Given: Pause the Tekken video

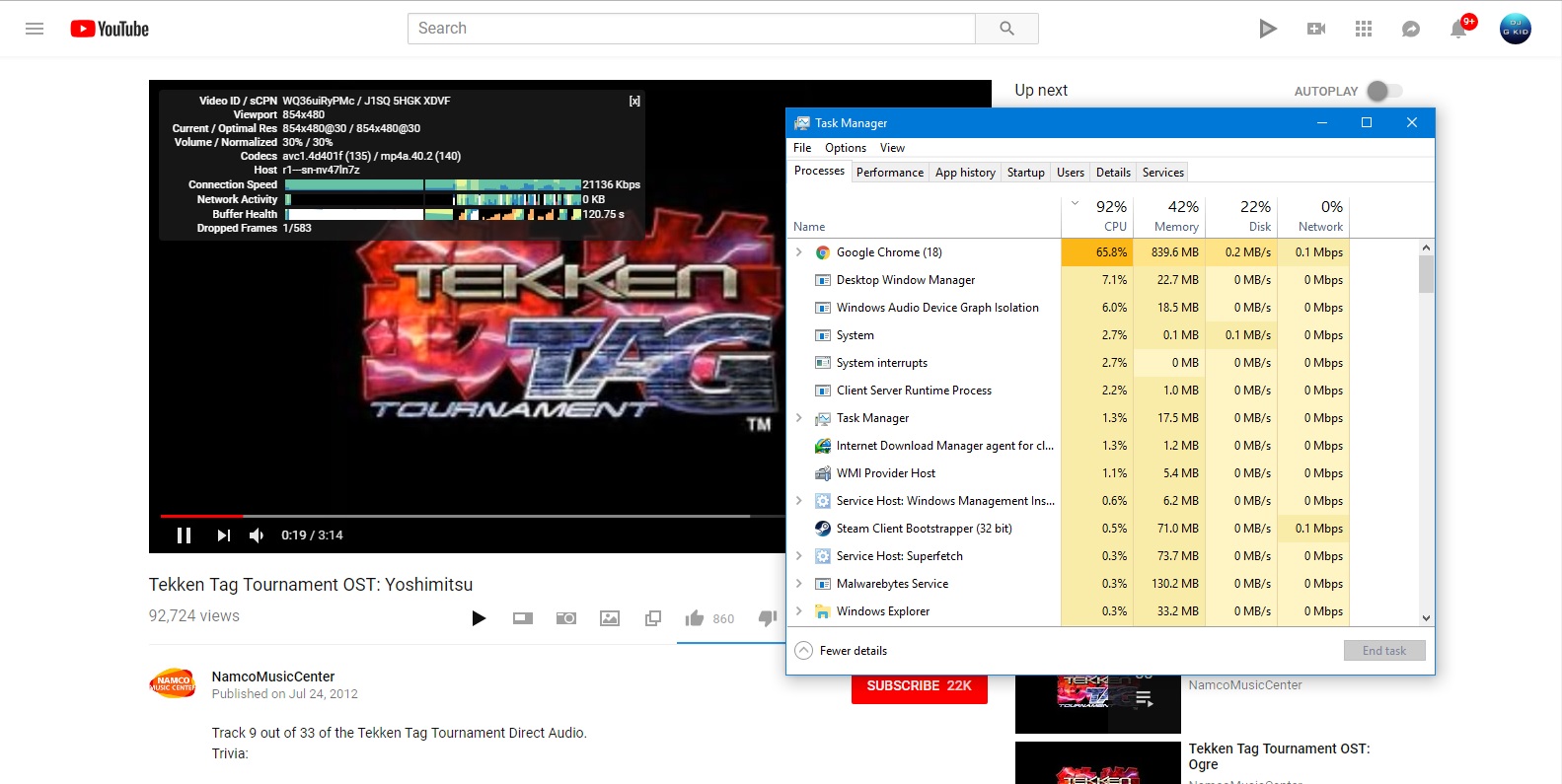Looking at the screenshot, I should pos(184,535).
